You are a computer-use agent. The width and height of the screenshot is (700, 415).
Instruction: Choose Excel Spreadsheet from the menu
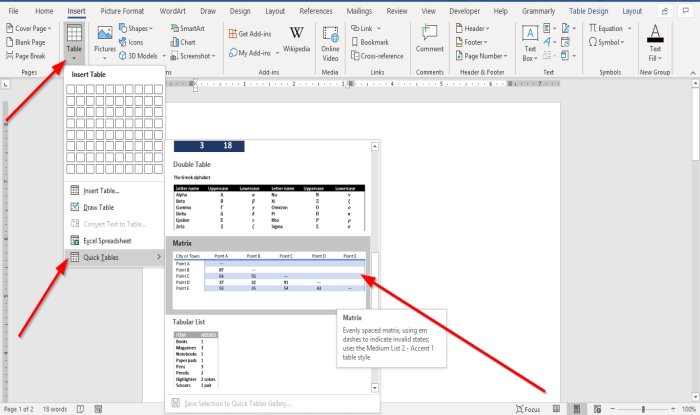(x=114, y=241)
